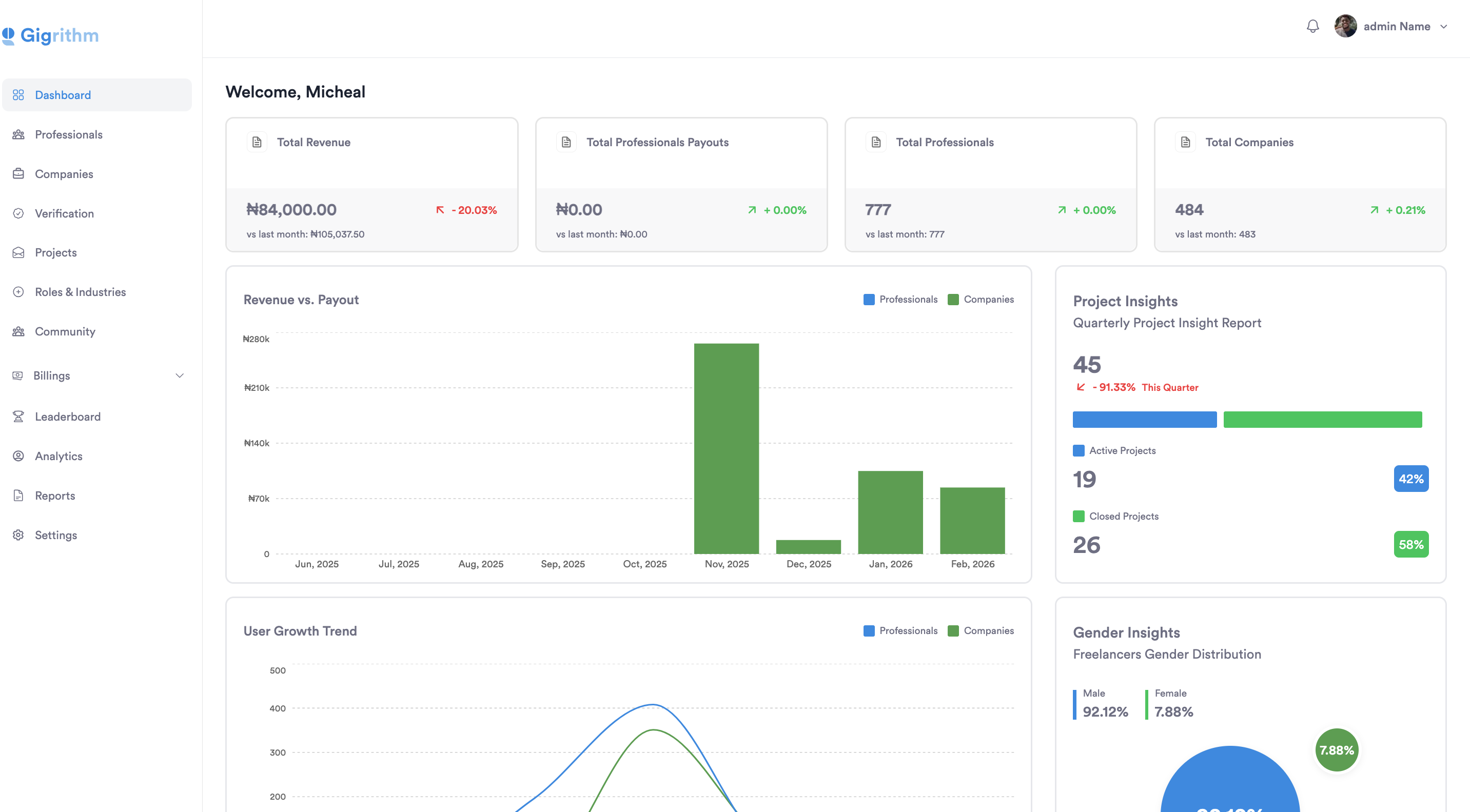Toggle Professionals legend in User Growth Trend
Viewport: 1470px width, 812px height.
tap(900, 630)
